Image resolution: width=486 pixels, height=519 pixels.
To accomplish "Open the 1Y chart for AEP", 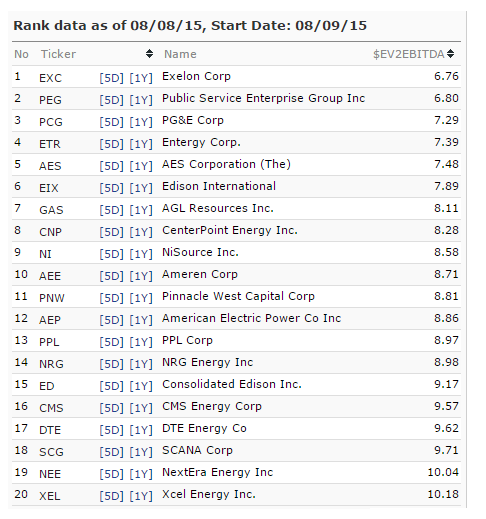I will tap(141, 320).
